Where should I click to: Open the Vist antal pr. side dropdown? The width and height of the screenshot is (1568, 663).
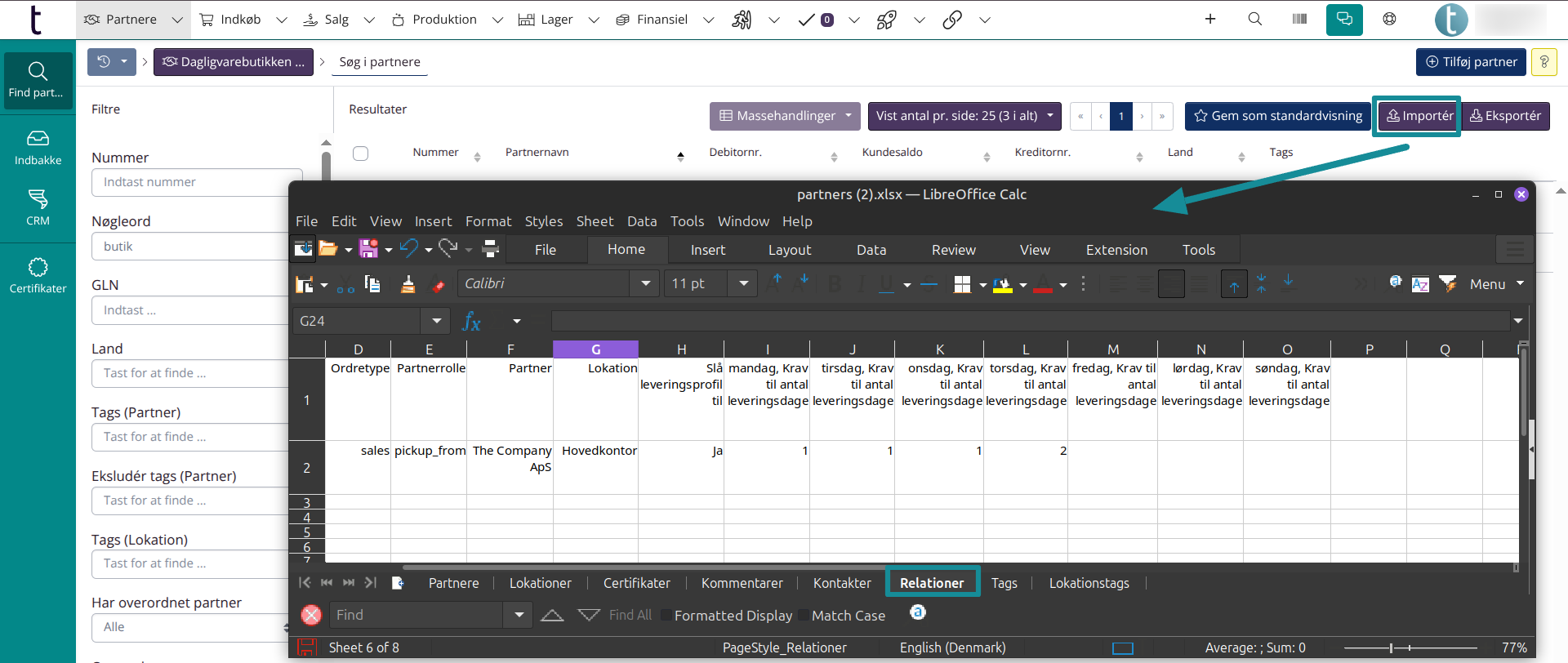pos(964,116)
